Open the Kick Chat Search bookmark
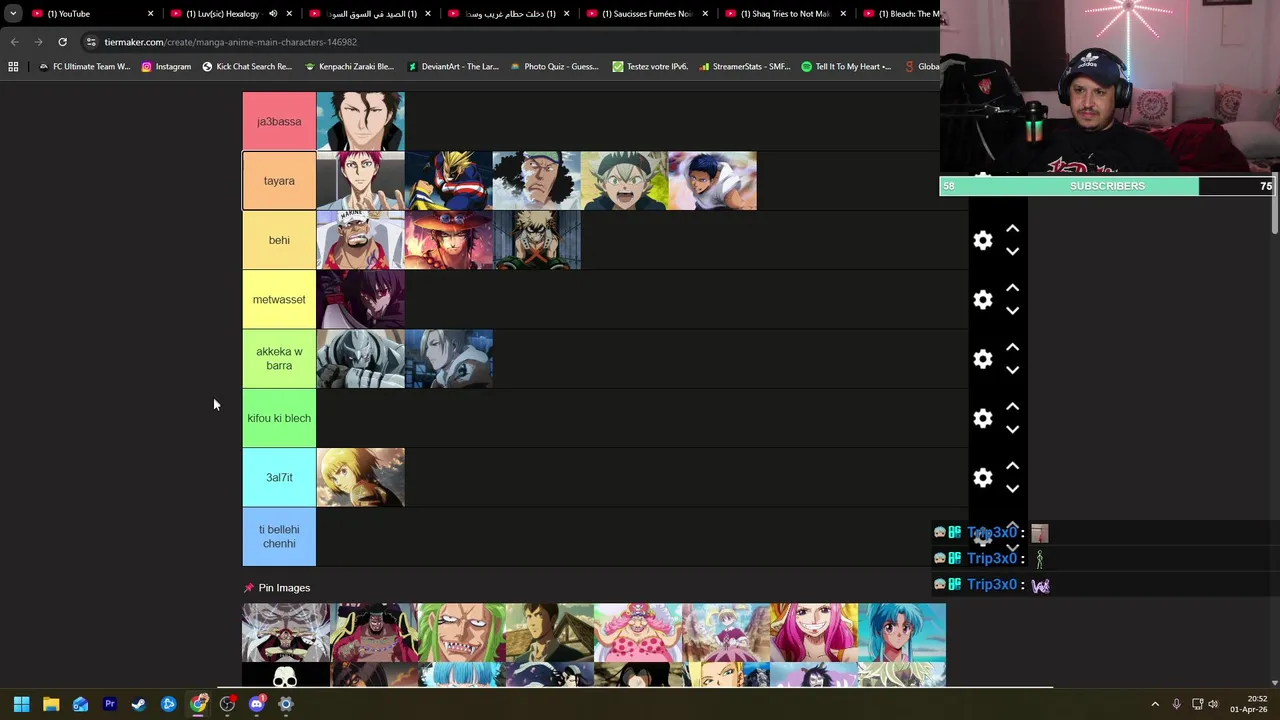Image resolution: width=1280 pixels, height=720 pixels. 247,67
